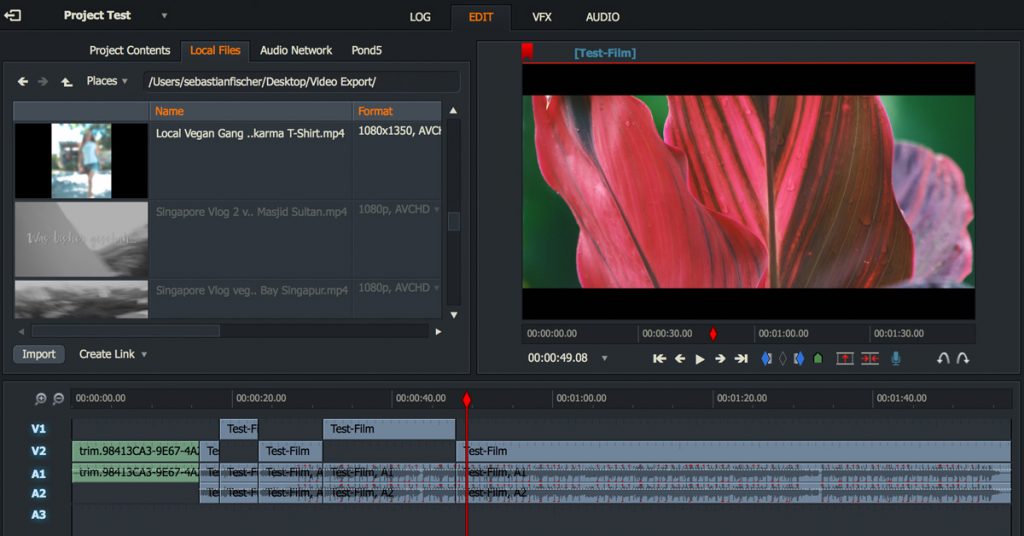The width and height of the screenshot is (1024, 536).
Task: Select the Local Files tab
Action: 215,50
